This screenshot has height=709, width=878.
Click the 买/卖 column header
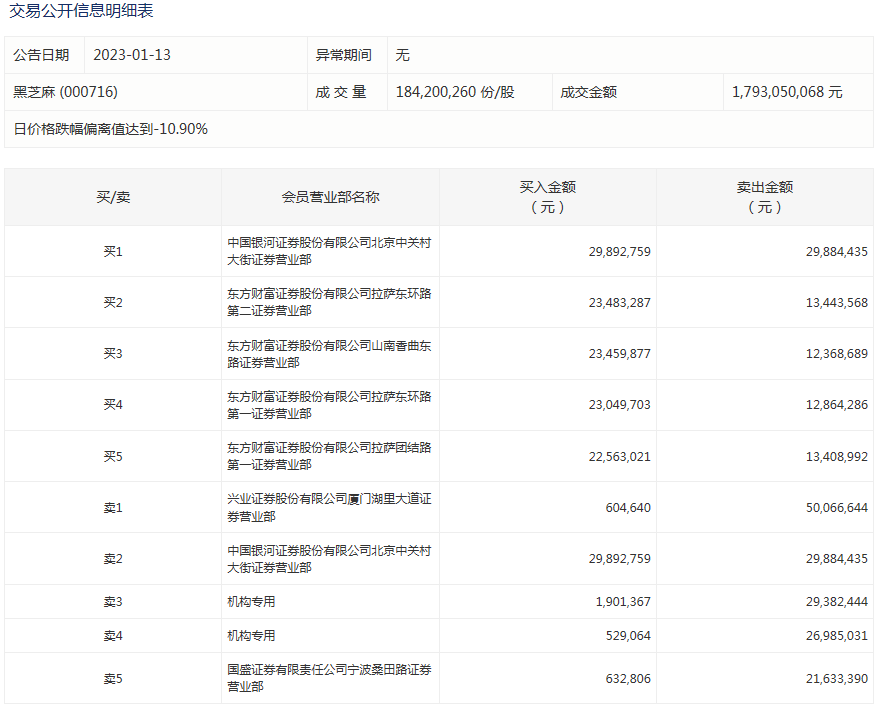coord(113,197)
